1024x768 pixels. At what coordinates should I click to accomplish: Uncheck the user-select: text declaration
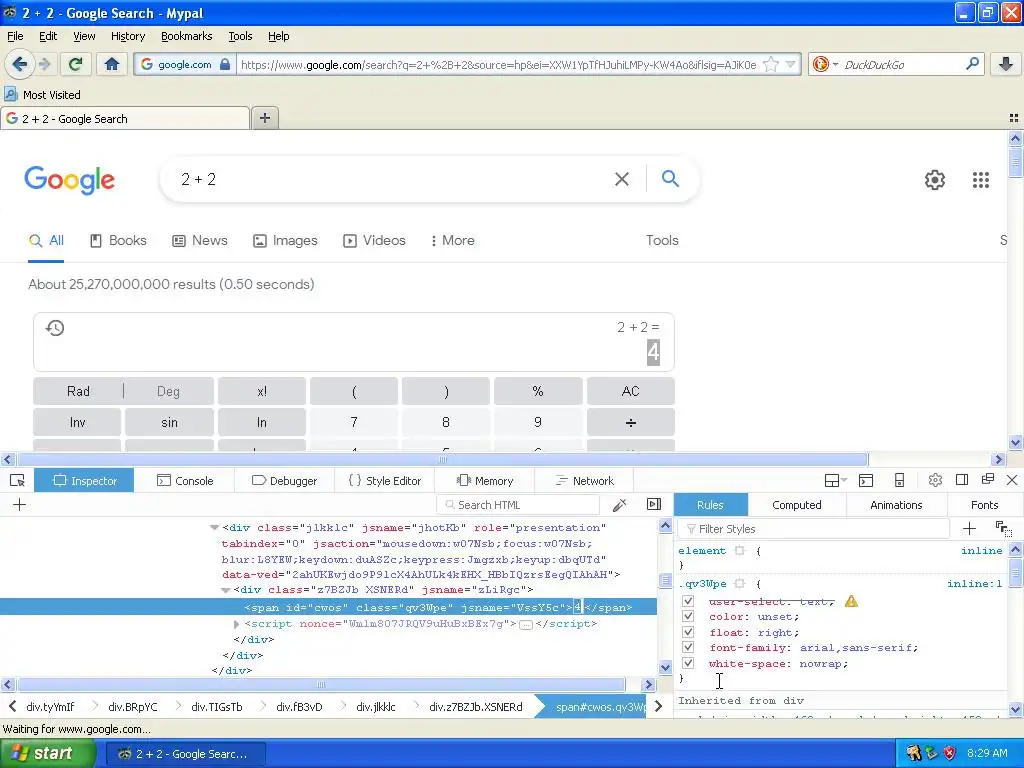688,601
